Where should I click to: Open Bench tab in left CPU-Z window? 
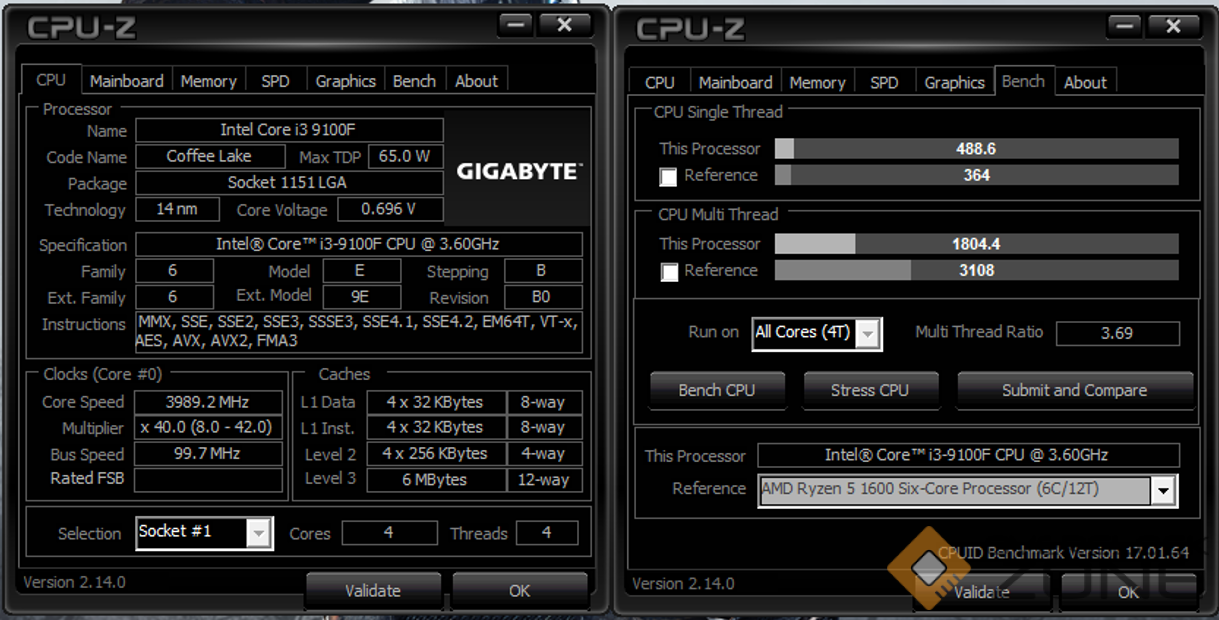(x=414, y=81)
